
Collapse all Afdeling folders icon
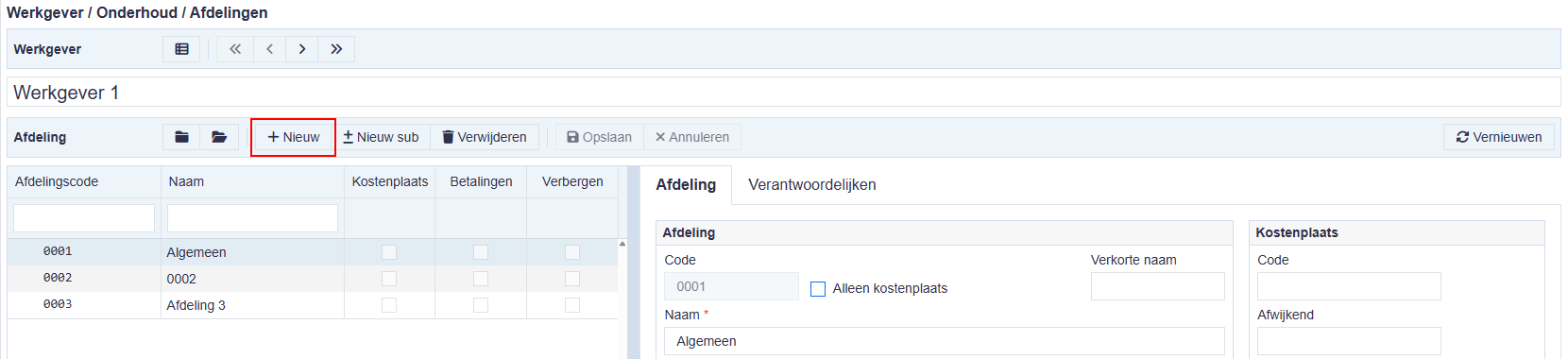(x=181, y=137)
